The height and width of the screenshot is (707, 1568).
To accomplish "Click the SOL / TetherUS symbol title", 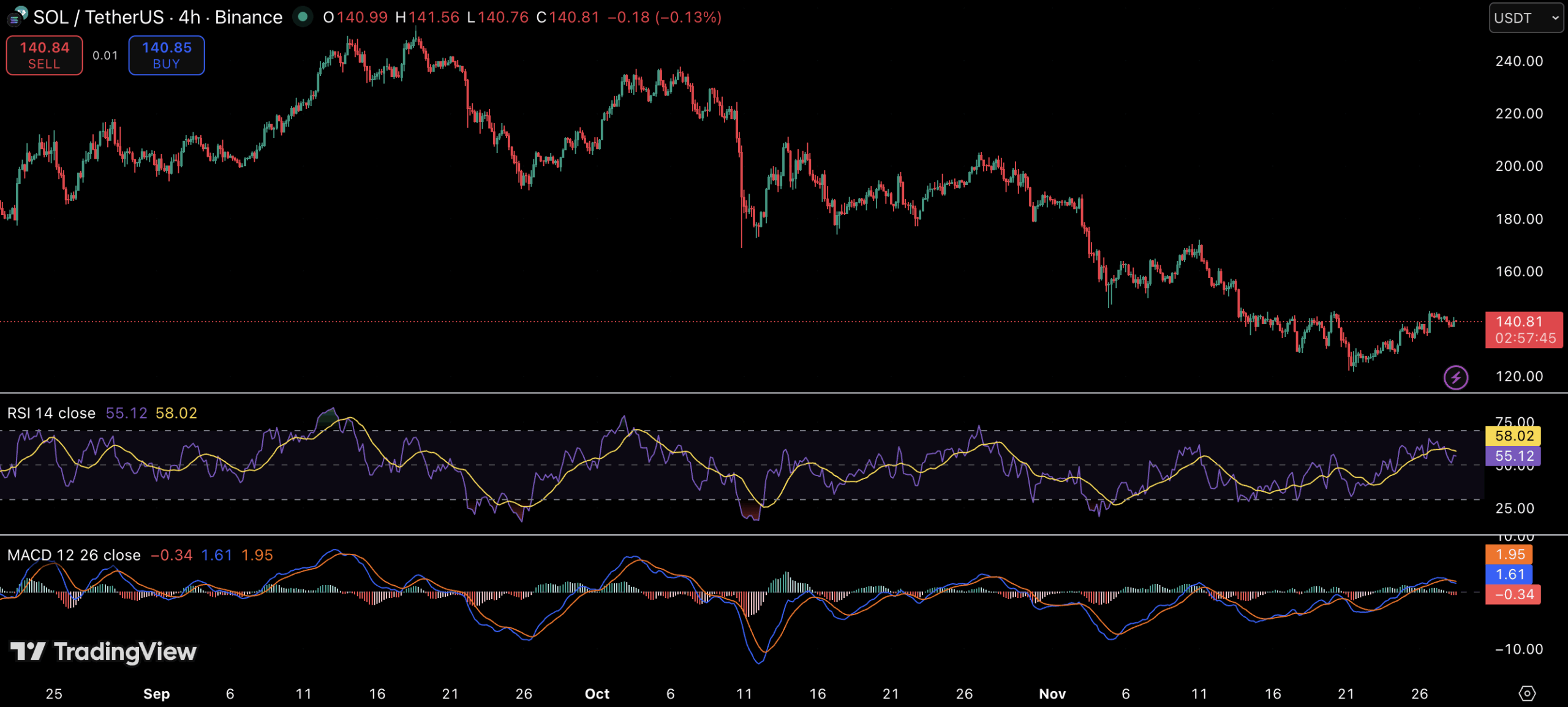I will [x=98, y=17].
